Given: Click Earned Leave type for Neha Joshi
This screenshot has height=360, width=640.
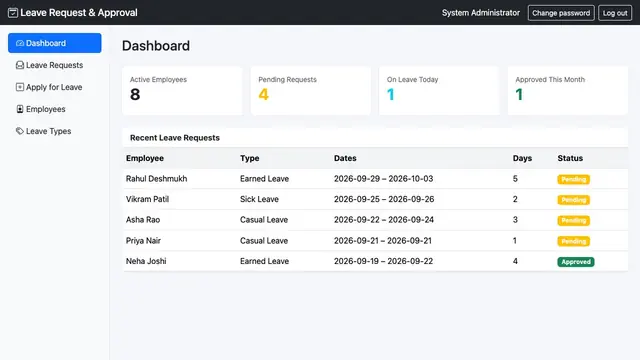Looking at the screenshot, I should click(264, 261).
